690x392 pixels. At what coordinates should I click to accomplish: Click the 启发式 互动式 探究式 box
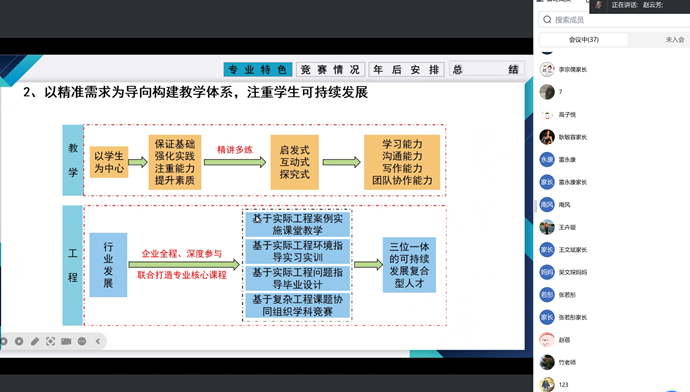click(294, 162)
